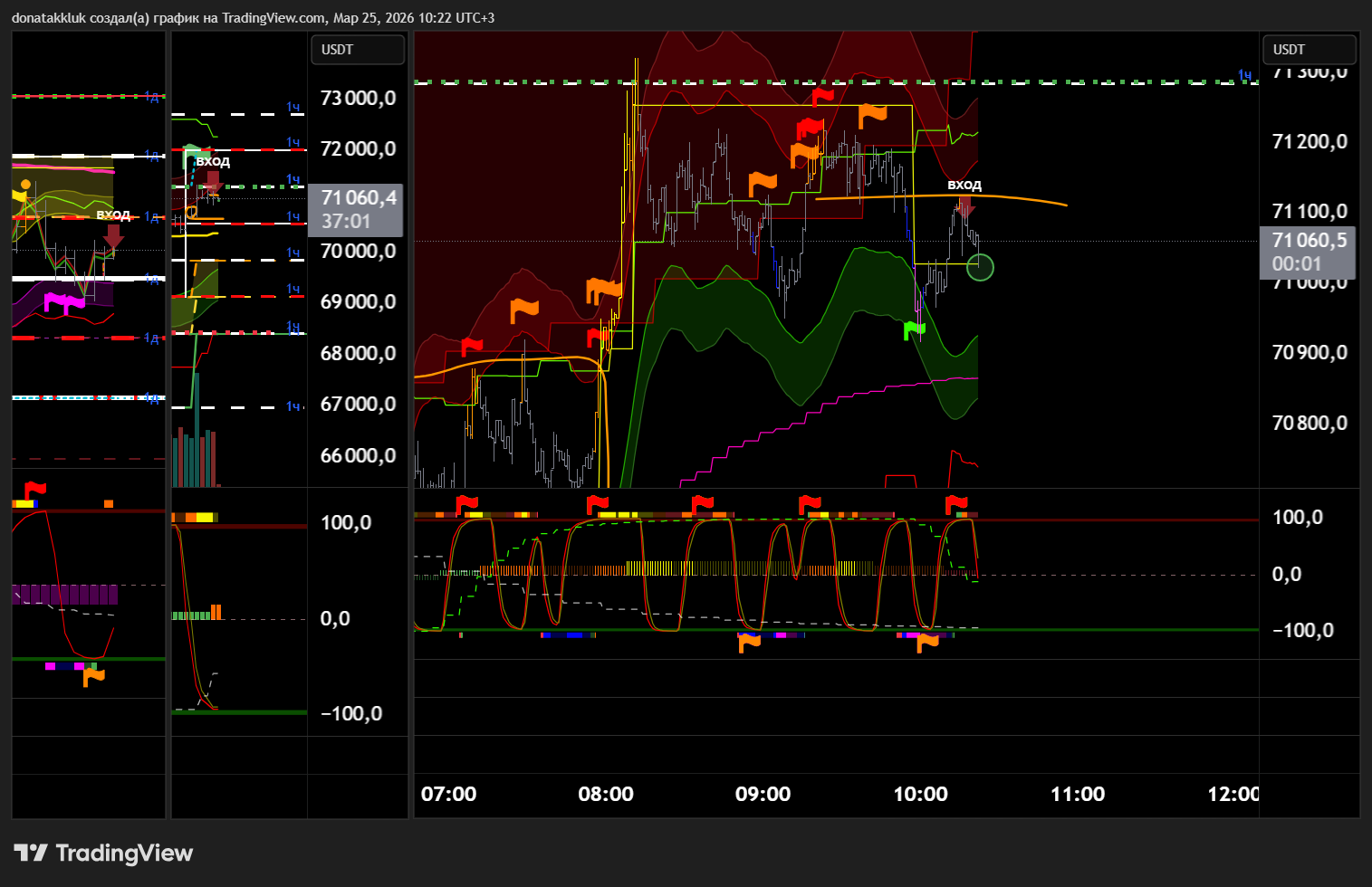Image resolution: width=1372 pixels, height=887 pixels.
Task: Click the orange flag in leftmost oscillator pane
Action: (x=93, y=675)
